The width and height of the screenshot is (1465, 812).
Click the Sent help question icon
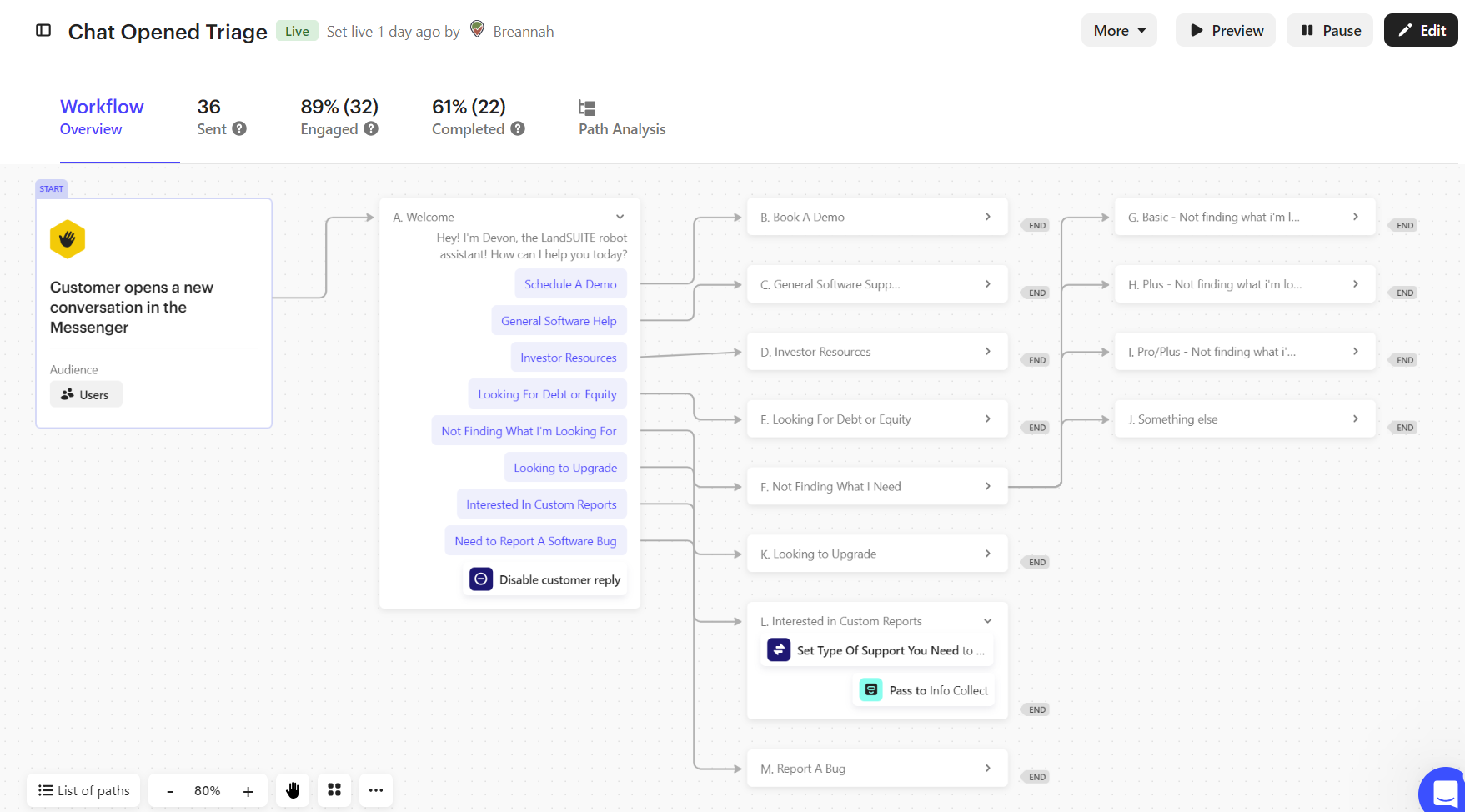pyautogui.click(x=239, y=128)
